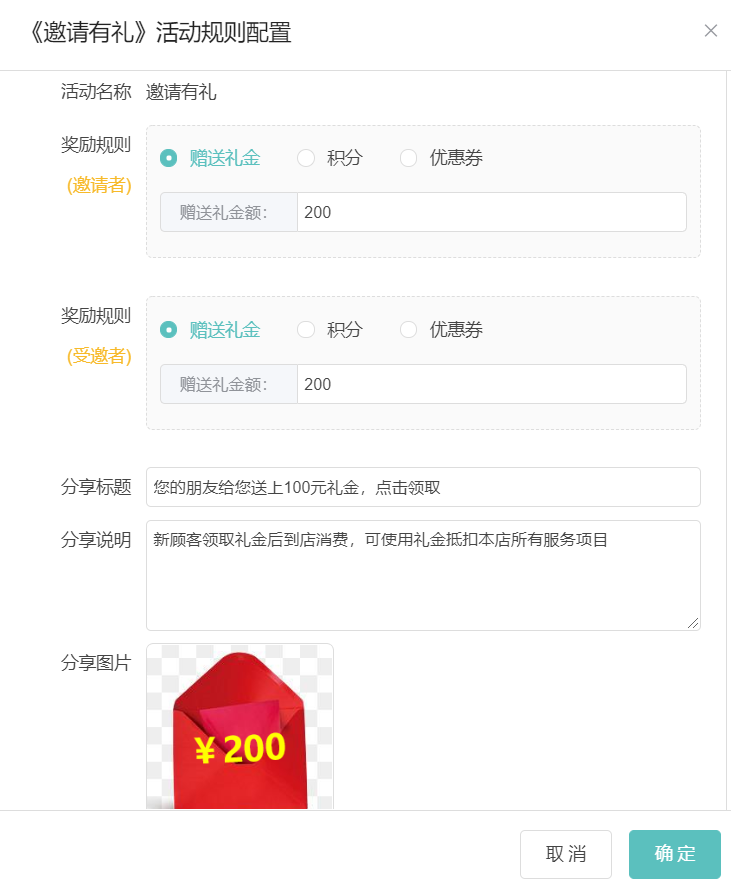
Task: Pick 优惠券 for the invitee reward
Action: [408, 329]
